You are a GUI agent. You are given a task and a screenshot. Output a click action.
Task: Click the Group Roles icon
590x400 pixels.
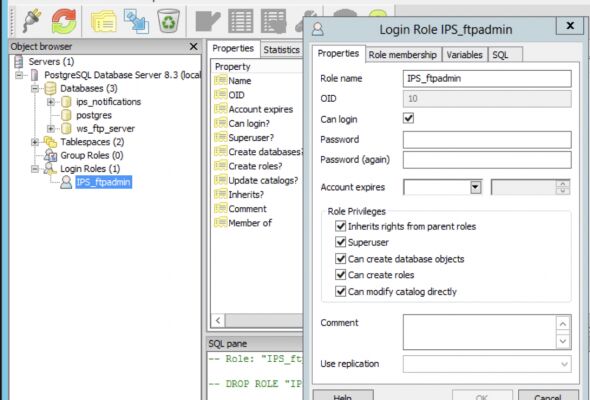click(x=50, y=155)
